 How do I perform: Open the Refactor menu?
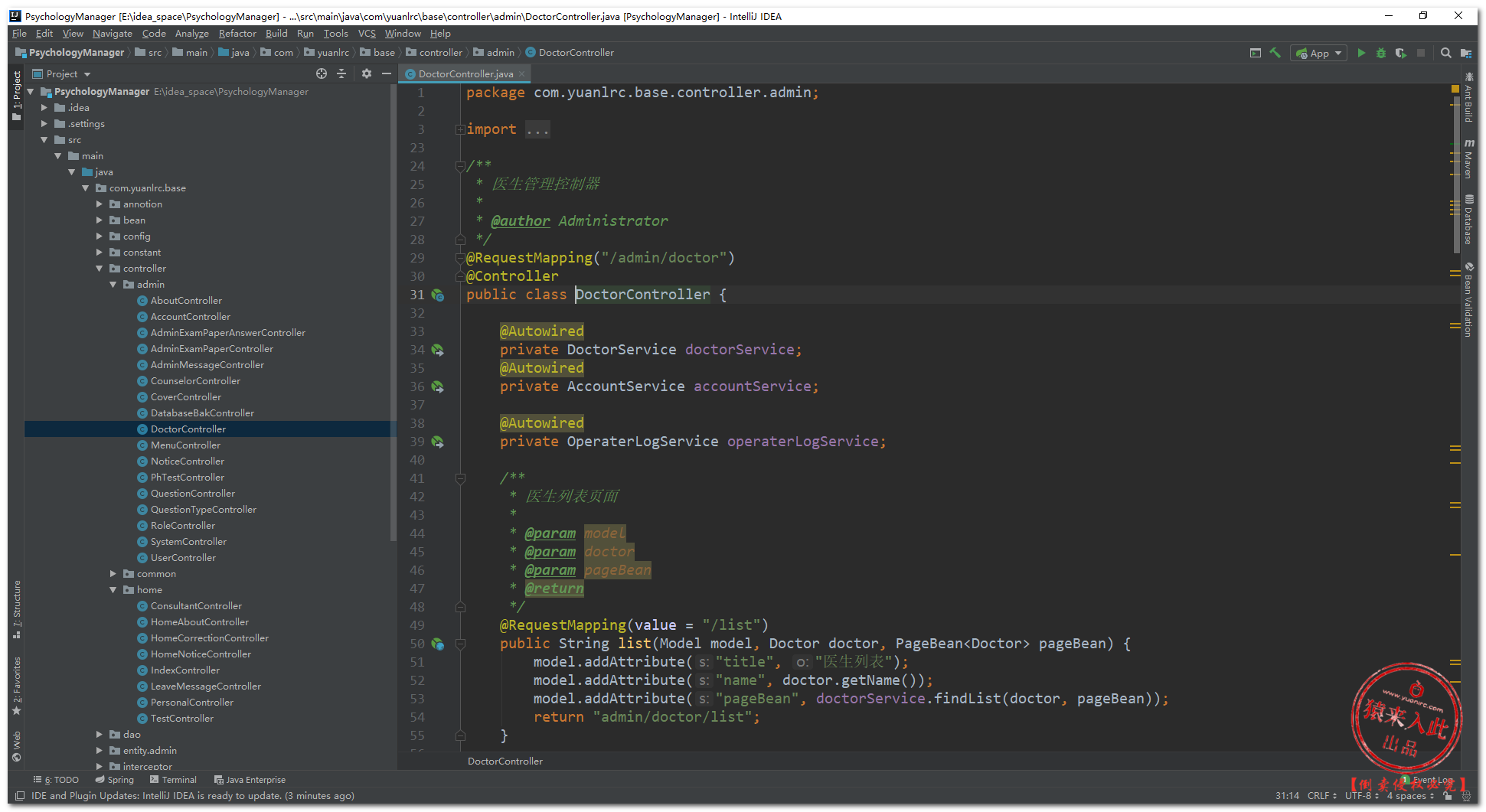pyautogui.click(x=237, y=34)
